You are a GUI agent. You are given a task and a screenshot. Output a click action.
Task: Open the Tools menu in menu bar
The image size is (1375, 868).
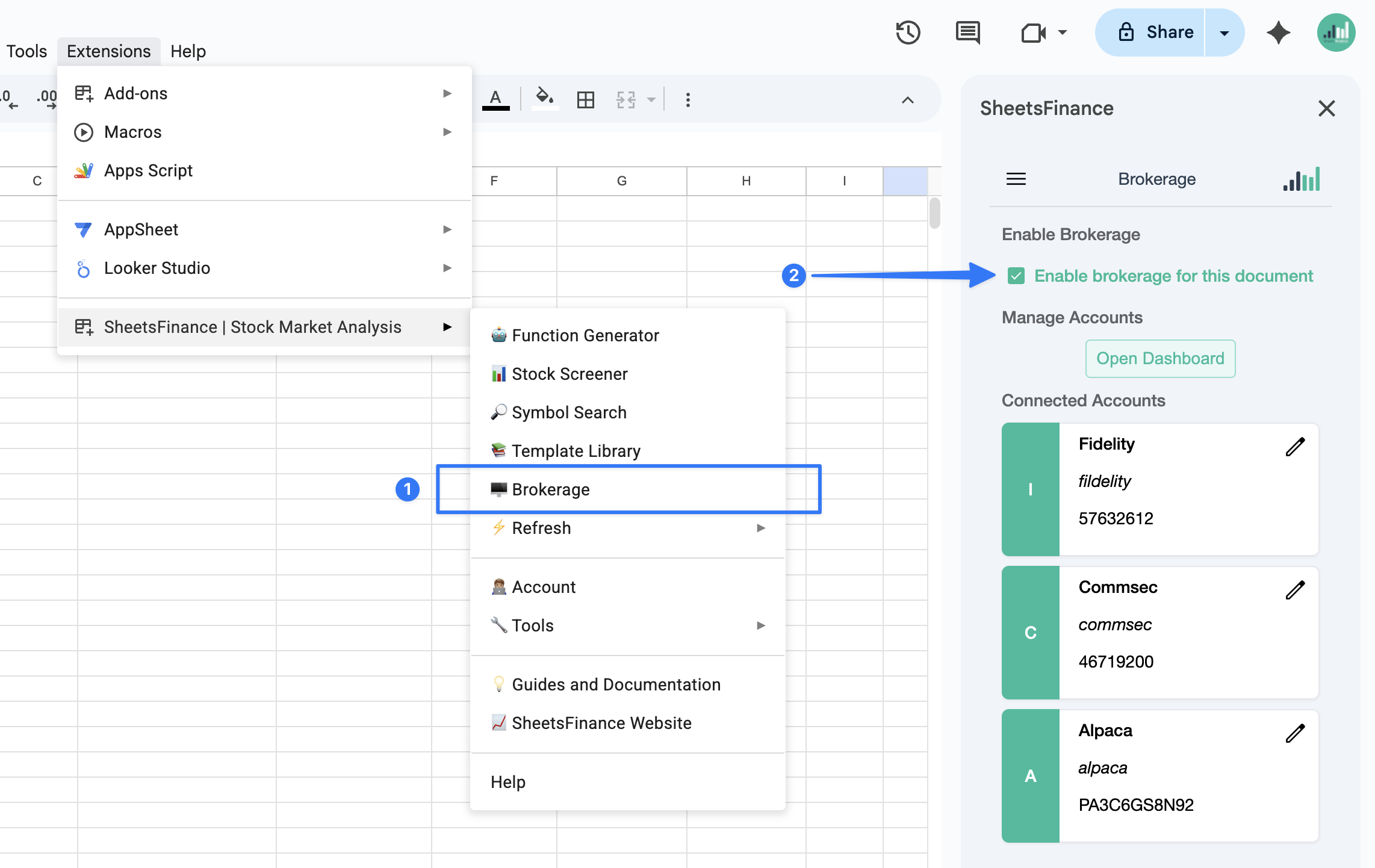[x=26, y=51]
